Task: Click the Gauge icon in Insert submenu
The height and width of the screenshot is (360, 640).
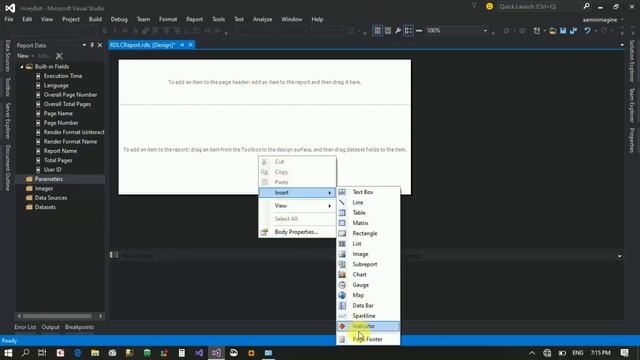Action: click(x=342, y=285)
